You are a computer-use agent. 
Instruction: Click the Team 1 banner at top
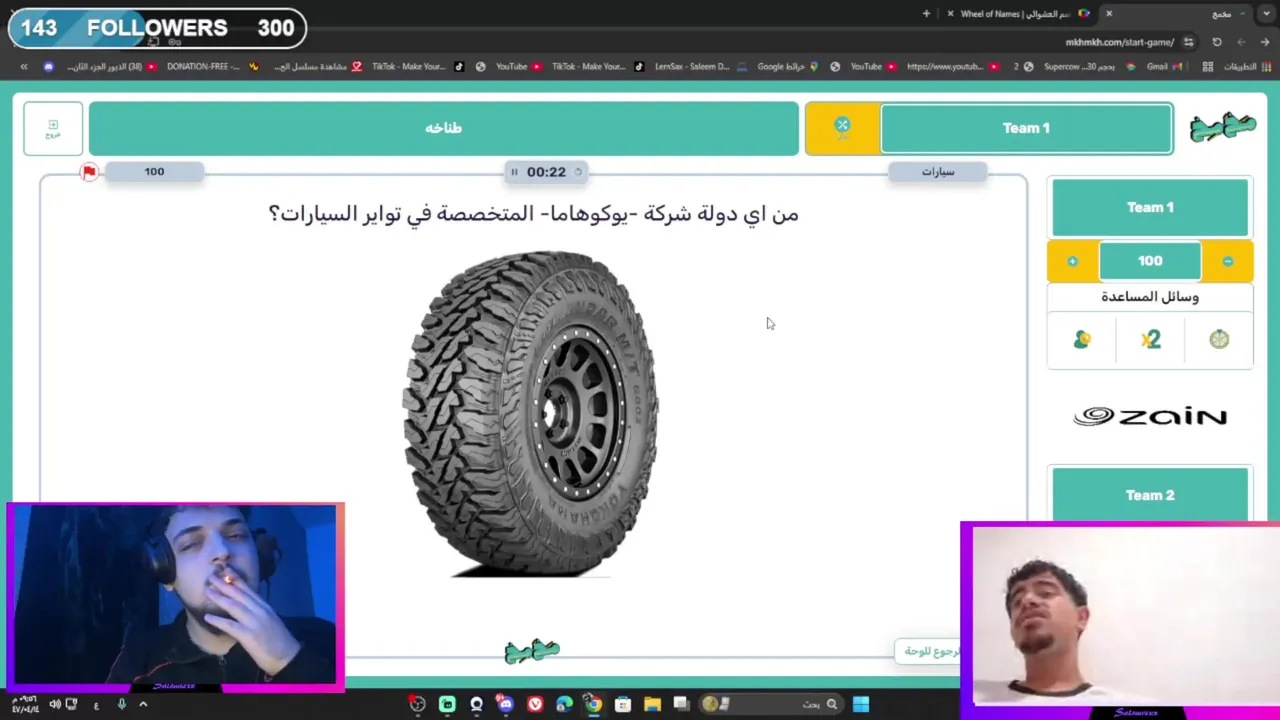[x=1026, y=129]
